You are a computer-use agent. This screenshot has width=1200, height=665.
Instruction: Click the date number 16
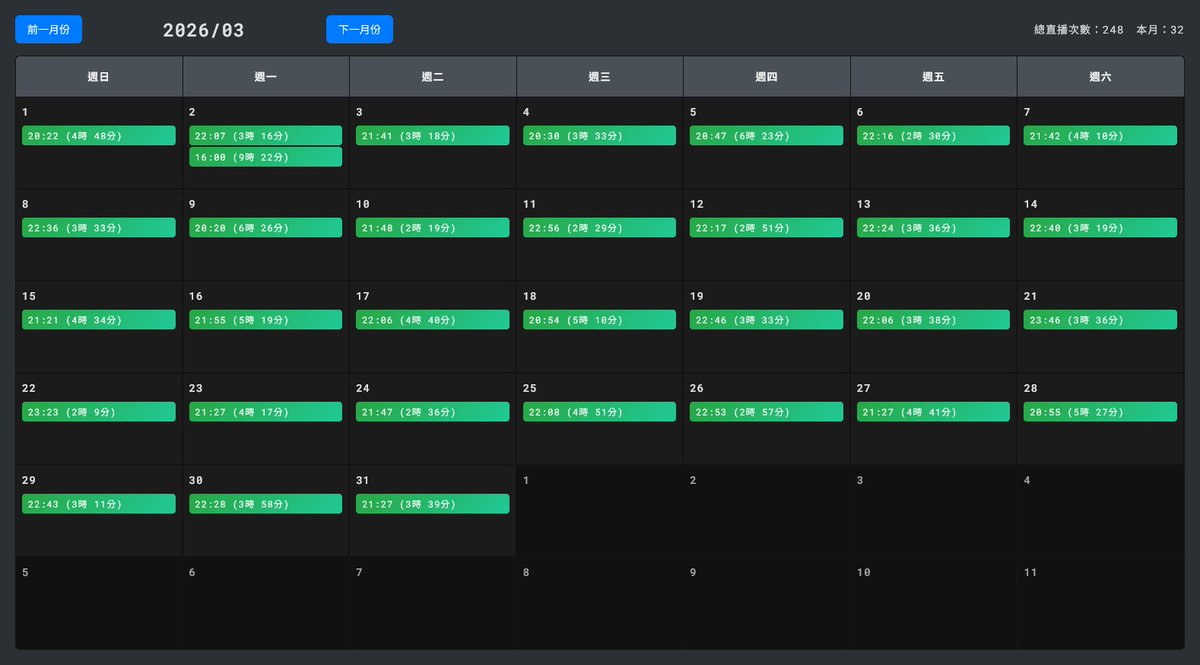196,296
